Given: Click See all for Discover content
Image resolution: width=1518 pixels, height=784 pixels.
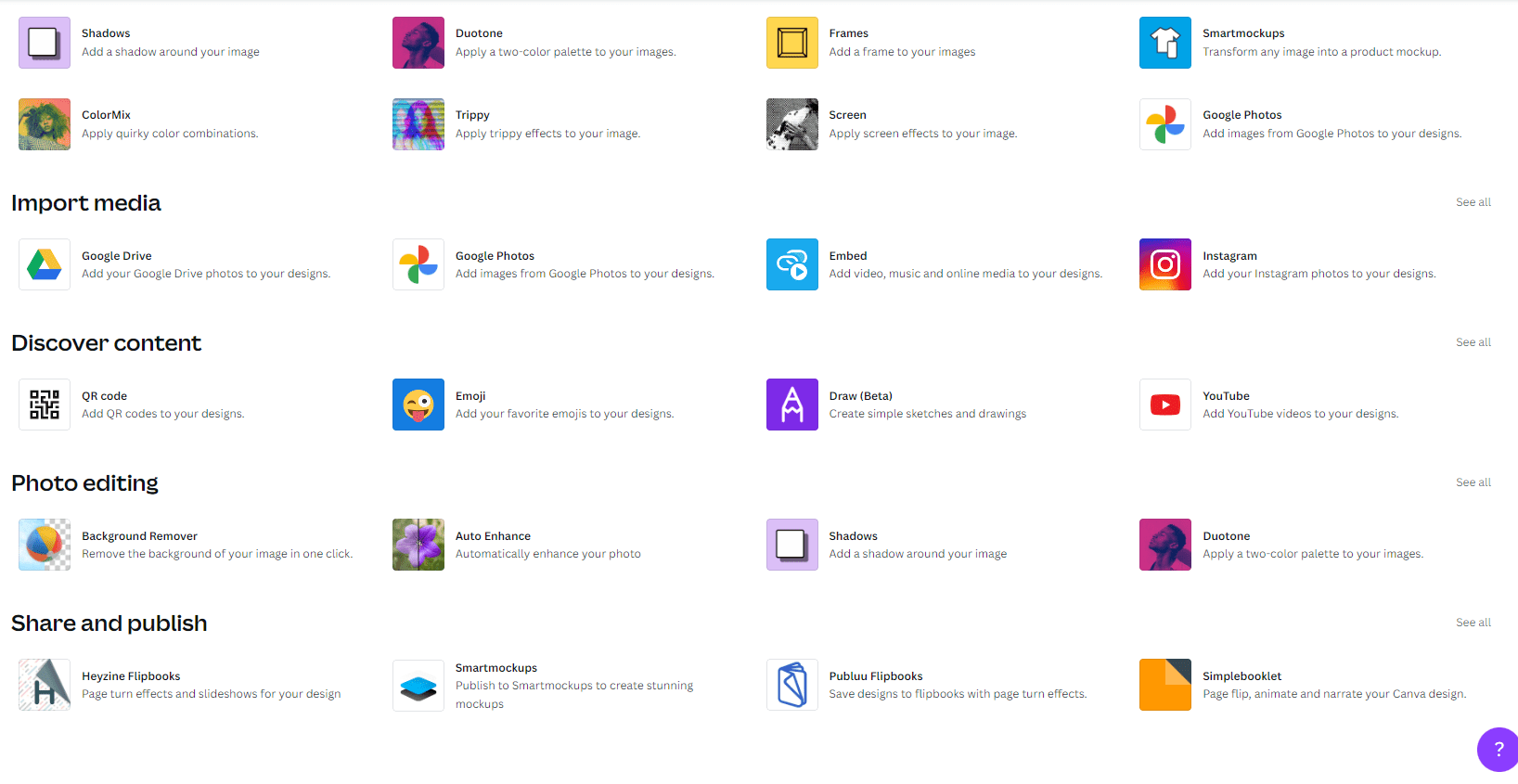Looking at the screenshot, I should [1473, 342].
